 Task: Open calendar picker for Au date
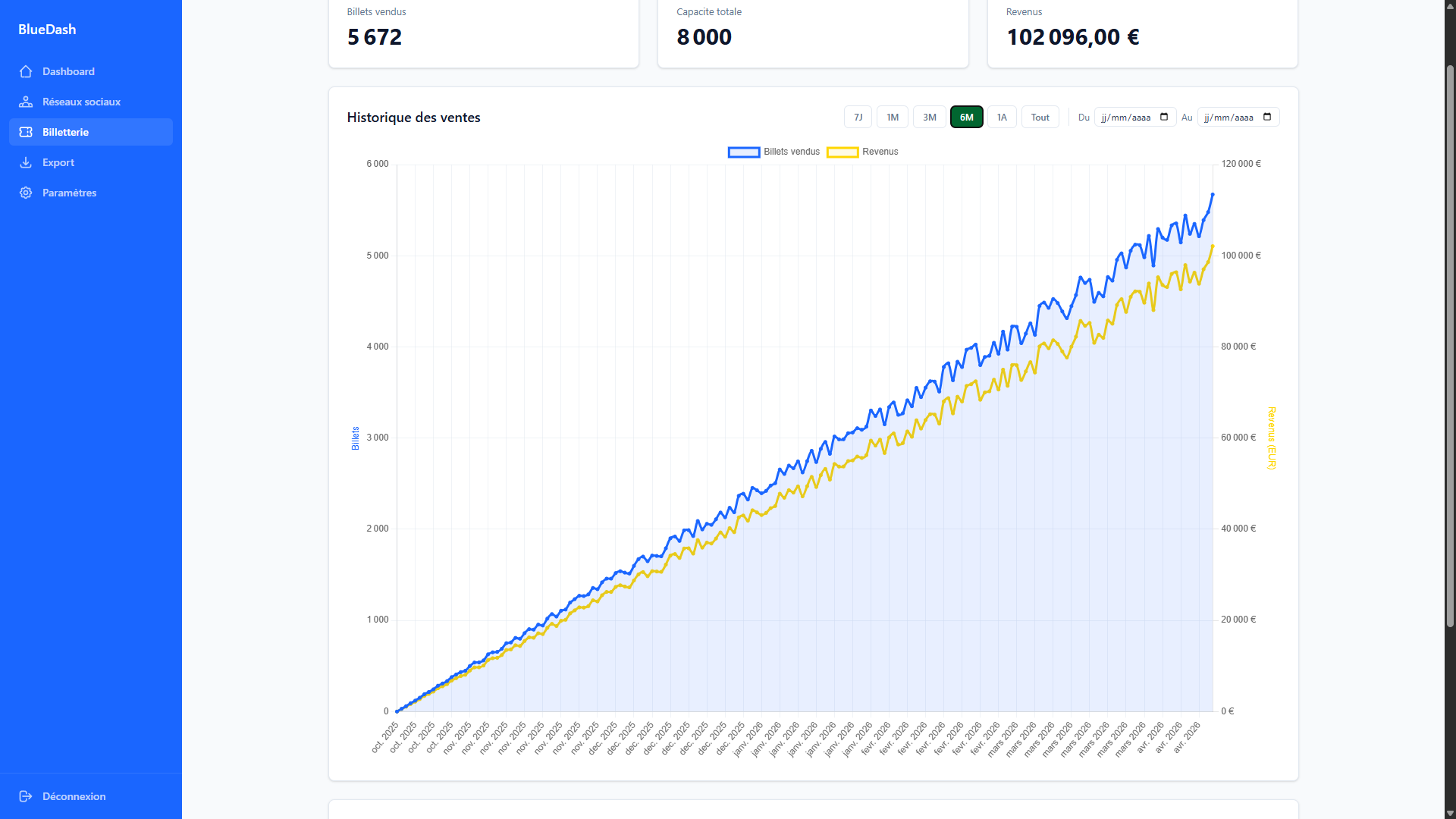[1267, 117]
